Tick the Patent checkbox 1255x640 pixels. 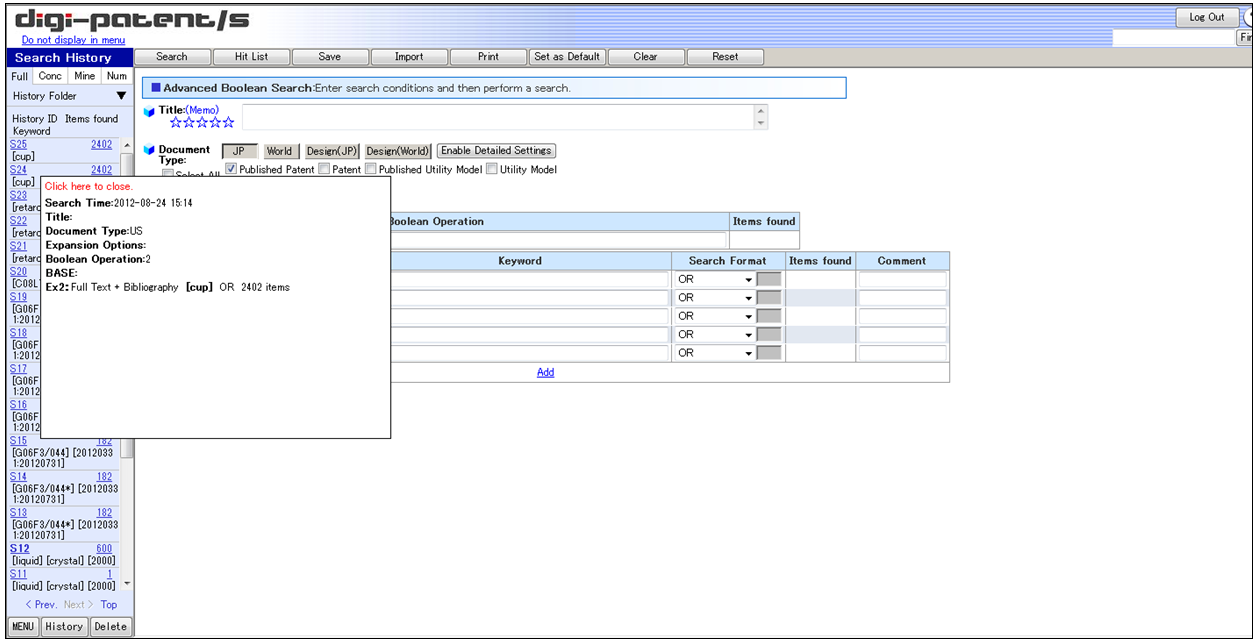point(324,169)
